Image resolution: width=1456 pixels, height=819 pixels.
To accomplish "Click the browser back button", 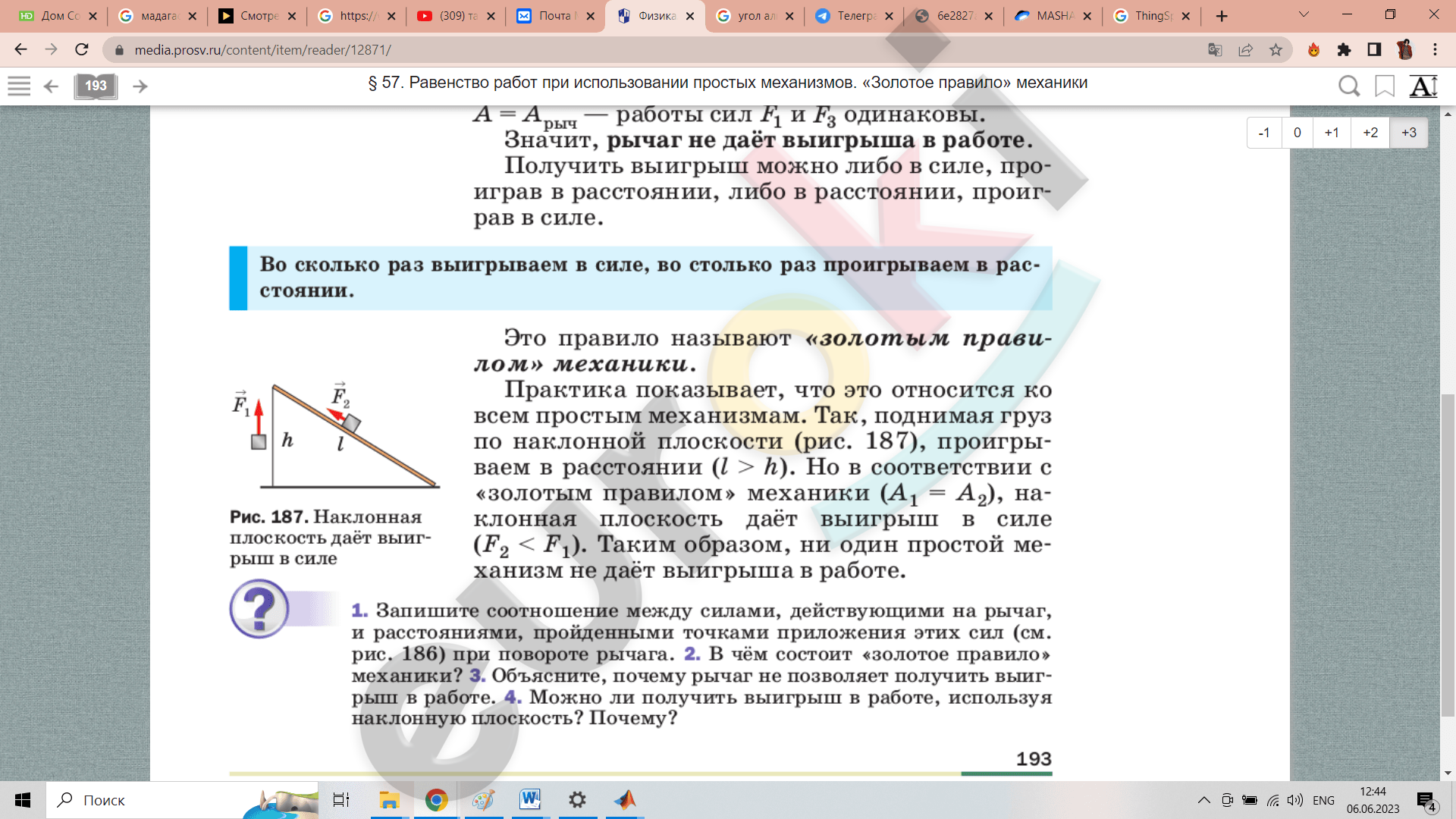I will (x=20, y=49).
